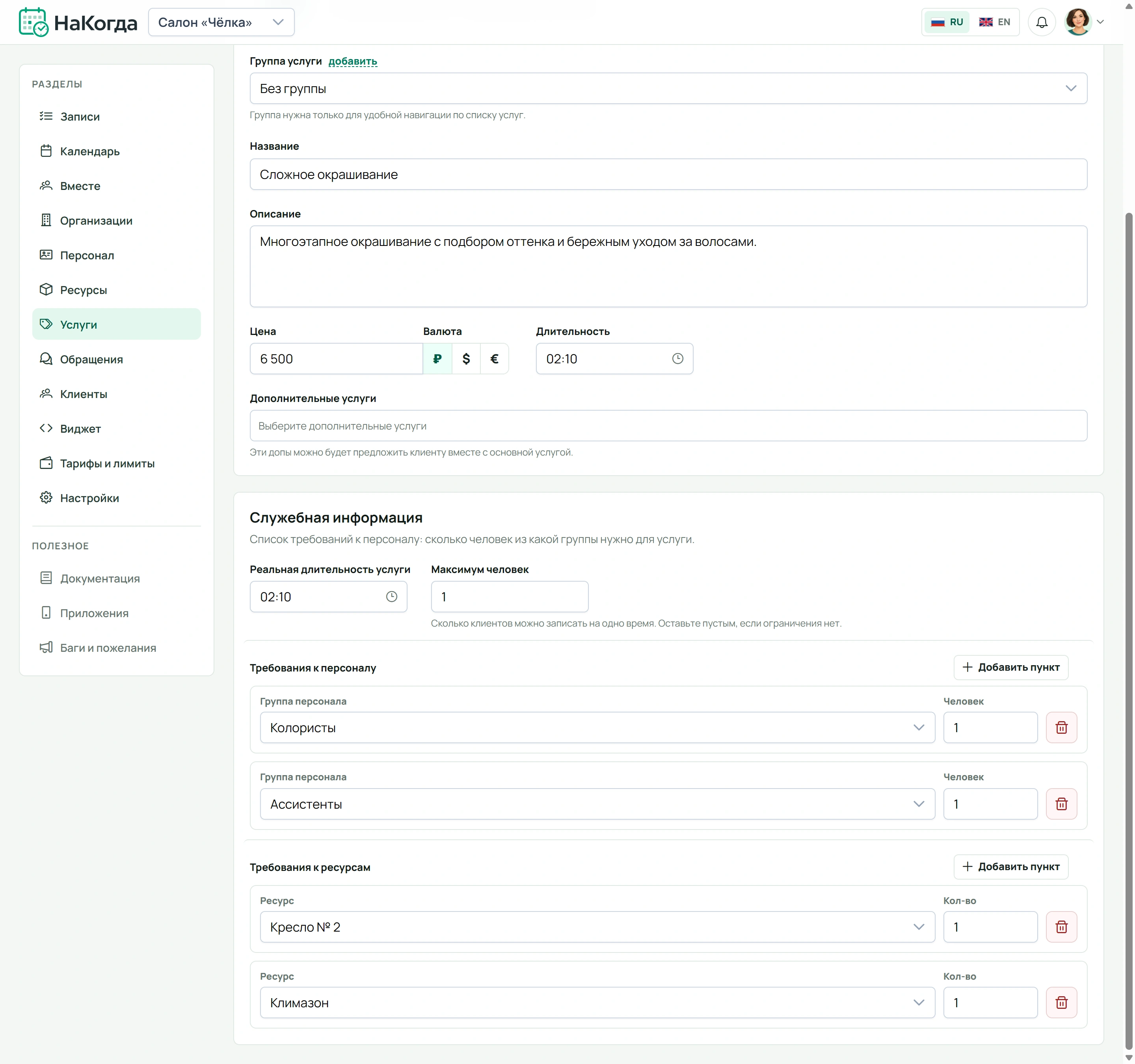Screen dimensions: 1135x1064
Task: Open the Салон «Чёлка» organization dropdown
Action: point(221,22)
